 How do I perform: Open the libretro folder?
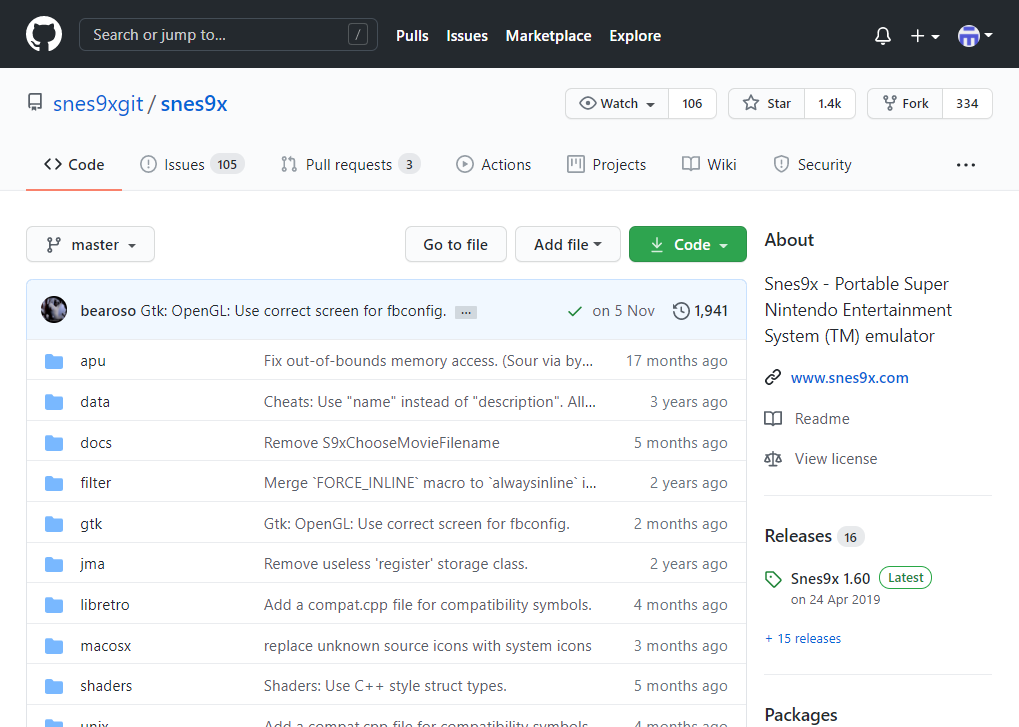click(105, 606)
